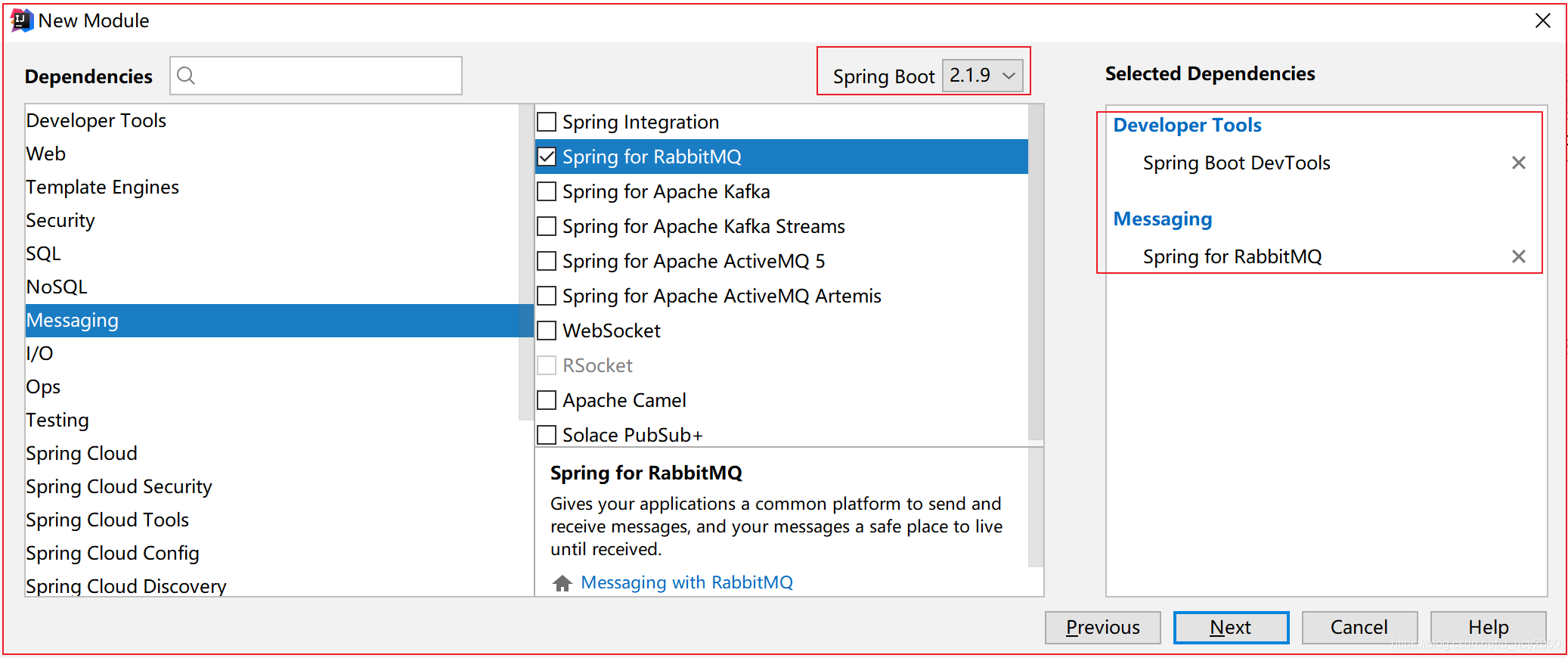This screenshot has height=658, width=1568.
Task: Select the Template Engines category
Action: pos(272,187)
